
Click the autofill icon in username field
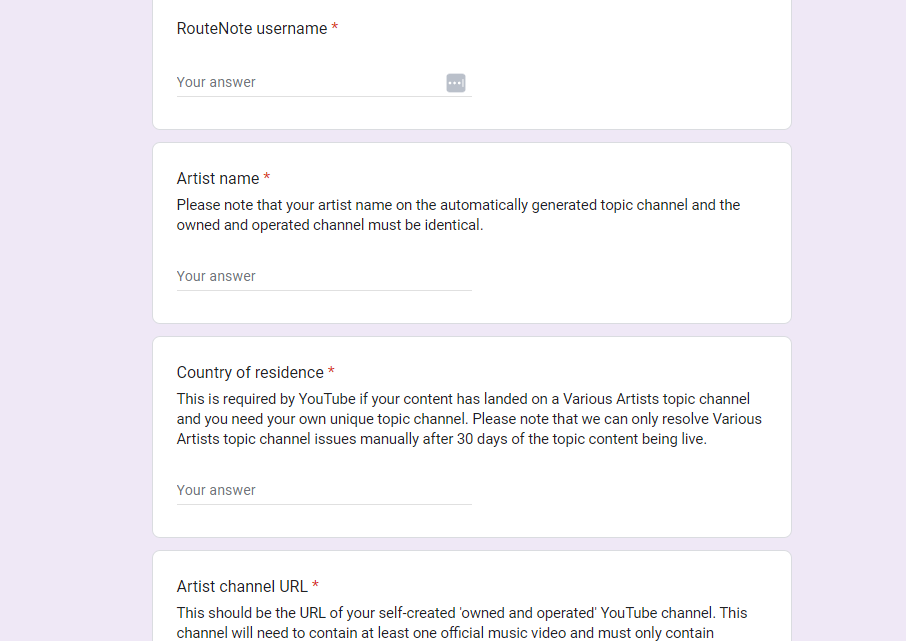[456, 83]
